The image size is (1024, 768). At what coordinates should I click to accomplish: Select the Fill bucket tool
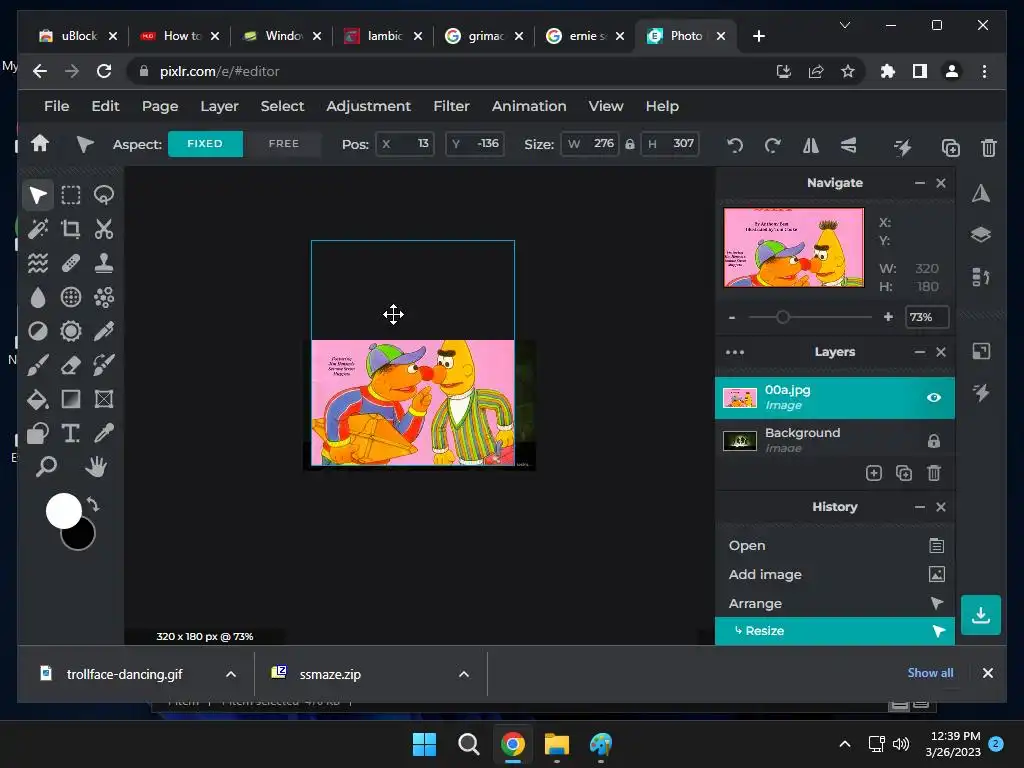click(38, 399)
